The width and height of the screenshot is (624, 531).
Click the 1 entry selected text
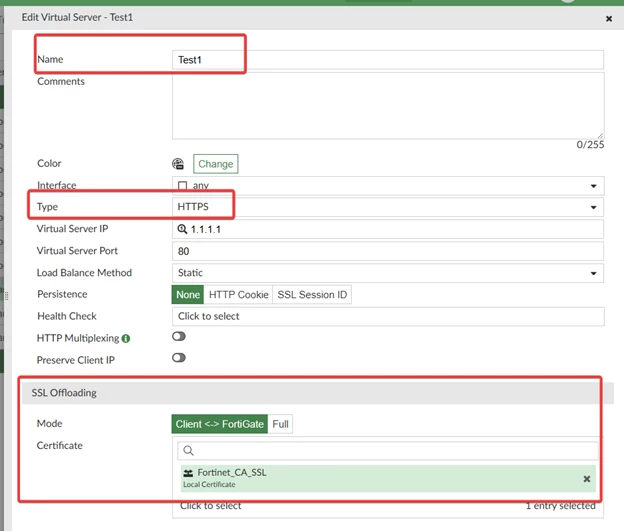click(560, 506)
